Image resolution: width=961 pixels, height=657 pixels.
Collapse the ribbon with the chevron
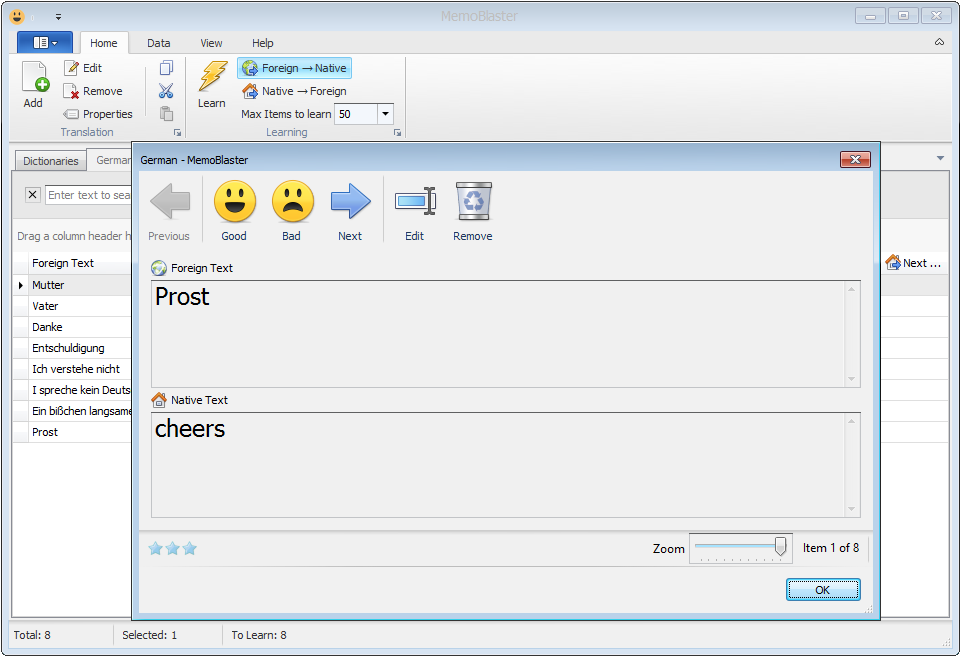coord(939,42)
